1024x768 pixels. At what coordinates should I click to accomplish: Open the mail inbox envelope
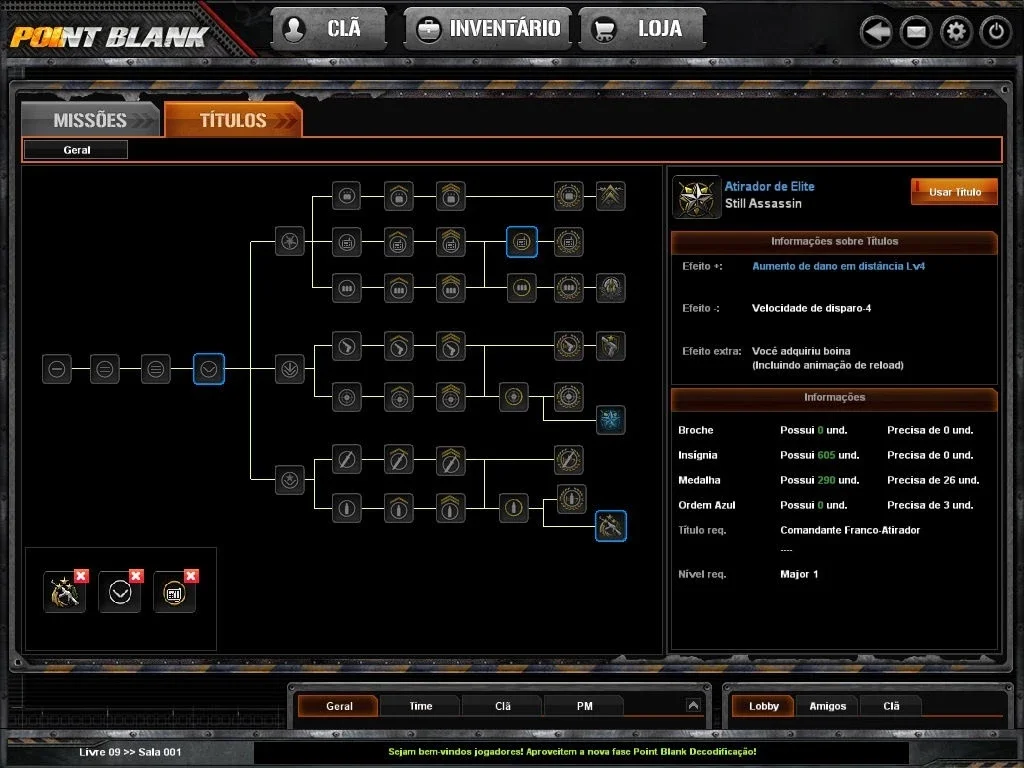coord(916,31)
